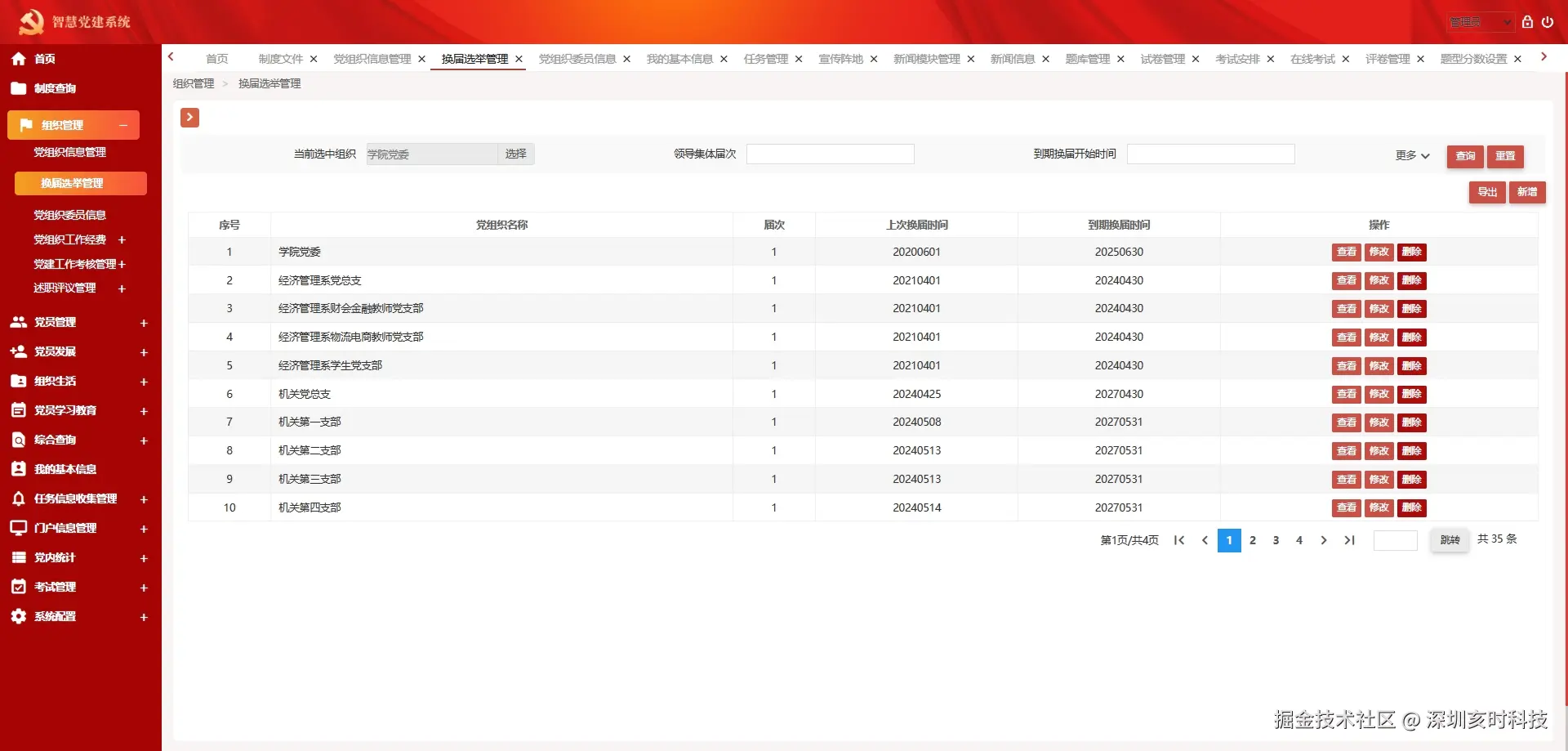The image size is (1568, 751).
Task: Go to last page icon
Action: [1350, 540]
